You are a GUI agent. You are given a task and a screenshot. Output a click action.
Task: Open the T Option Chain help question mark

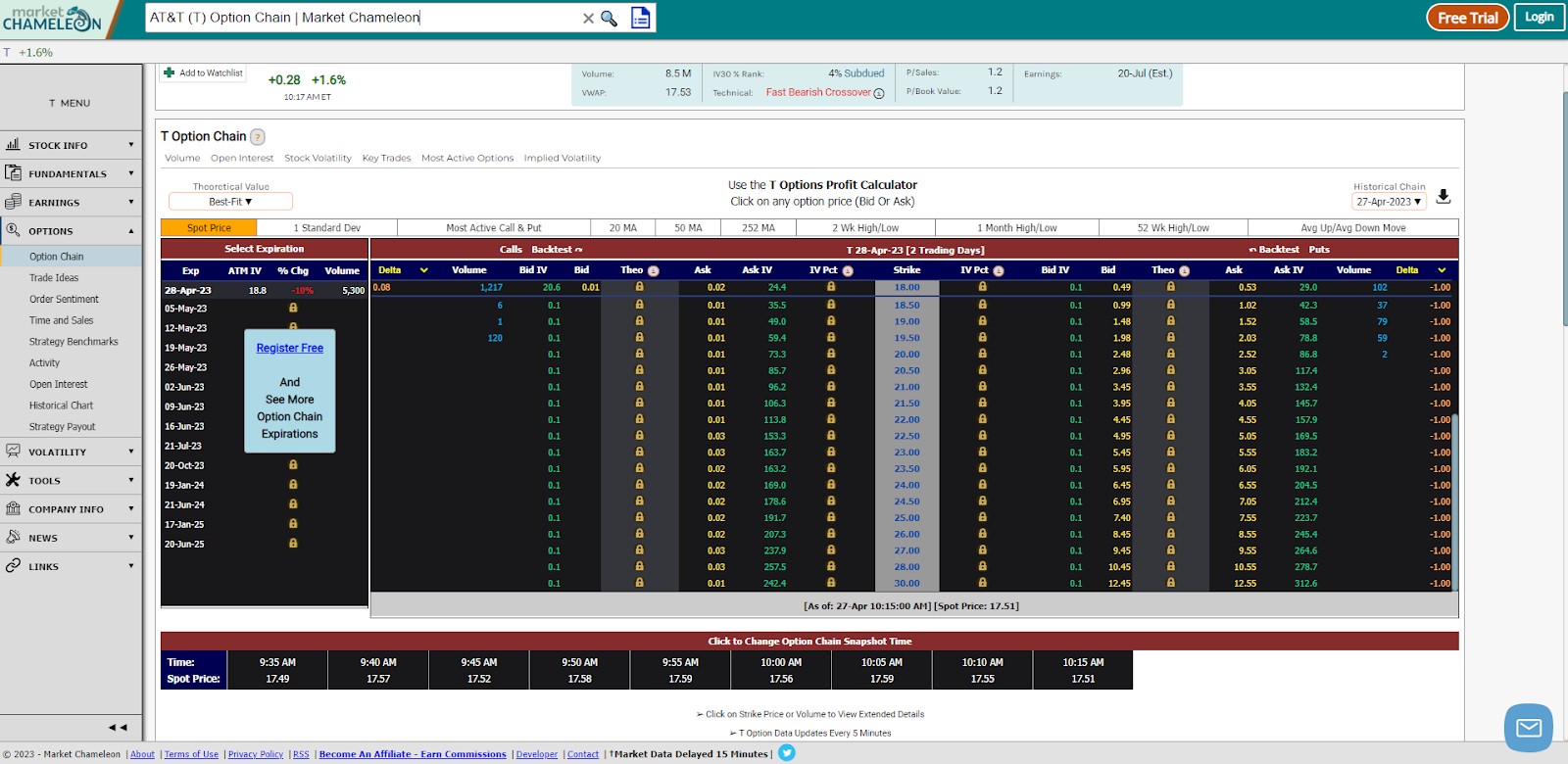pyautogui.click(x=258, y=137)
